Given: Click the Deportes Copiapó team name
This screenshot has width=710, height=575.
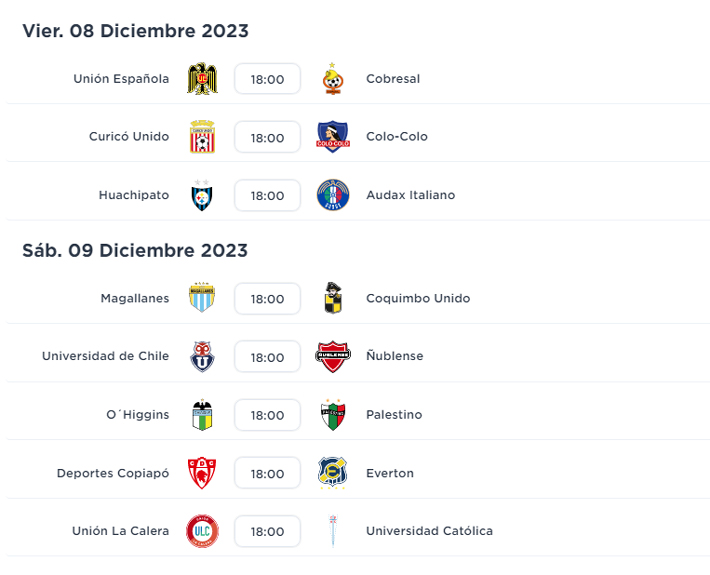Looking at the screenshot, I should 113,473.
